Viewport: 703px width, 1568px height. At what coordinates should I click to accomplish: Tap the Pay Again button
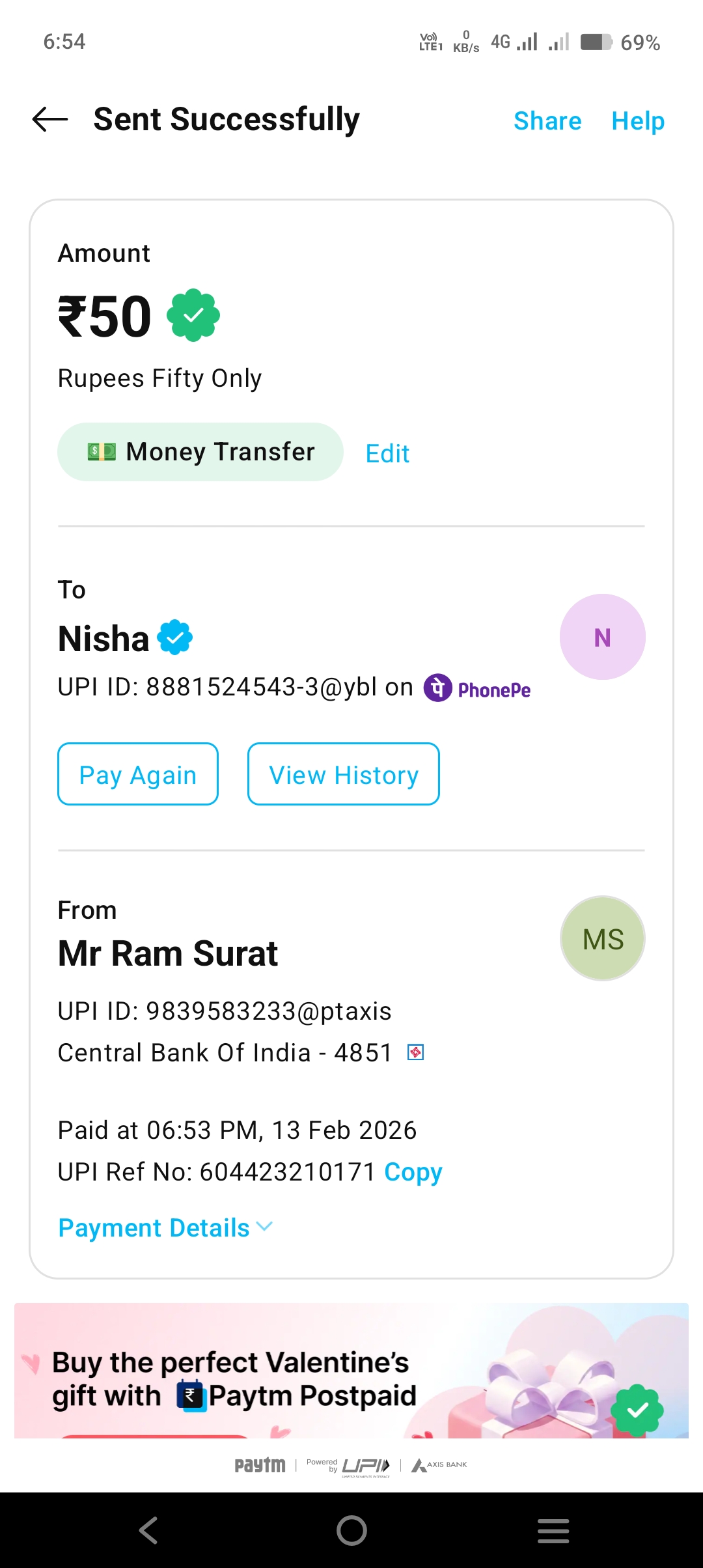click(138, 774)
